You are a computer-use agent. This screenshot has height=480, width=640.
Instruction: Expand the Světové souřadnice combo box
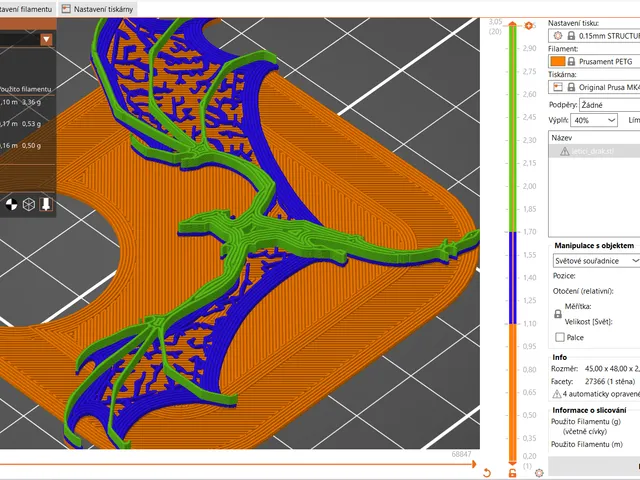[596, 260]
